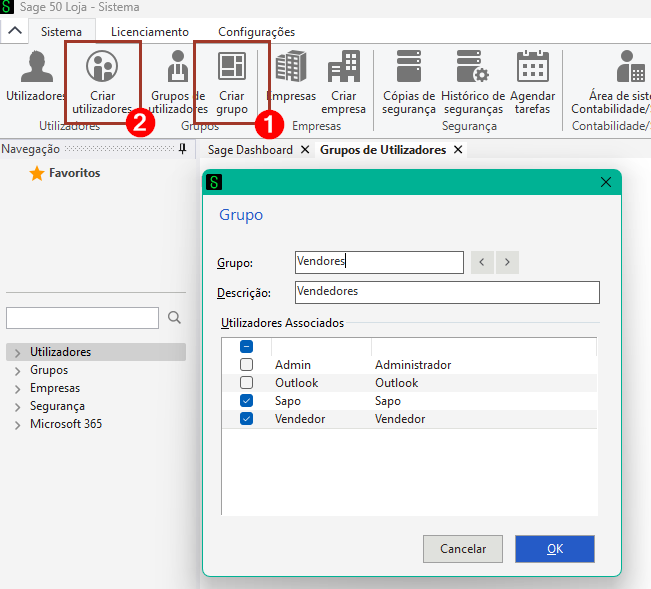Click the Favoritos label

tap(75, 173)
